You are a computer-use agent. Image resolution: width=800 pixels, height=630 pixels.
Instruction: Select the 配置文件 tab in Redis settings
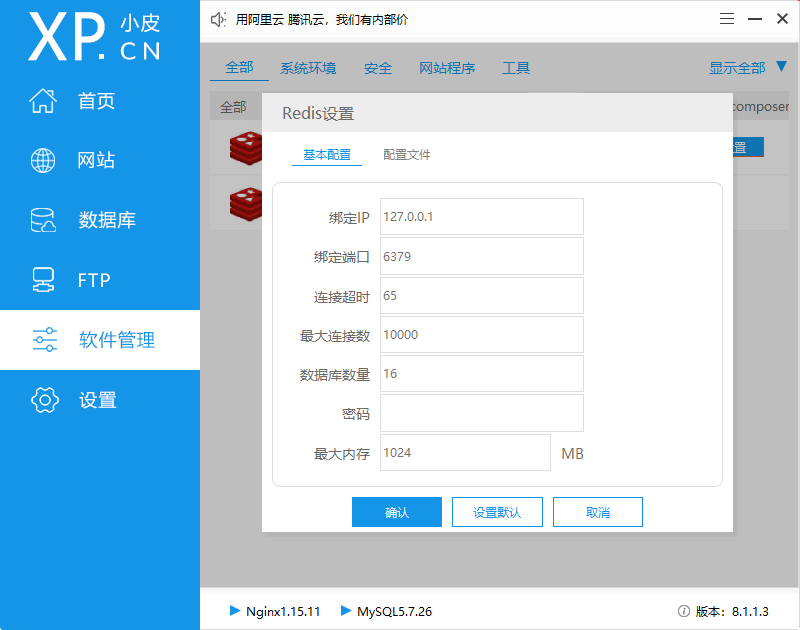[x=407, y=155]
